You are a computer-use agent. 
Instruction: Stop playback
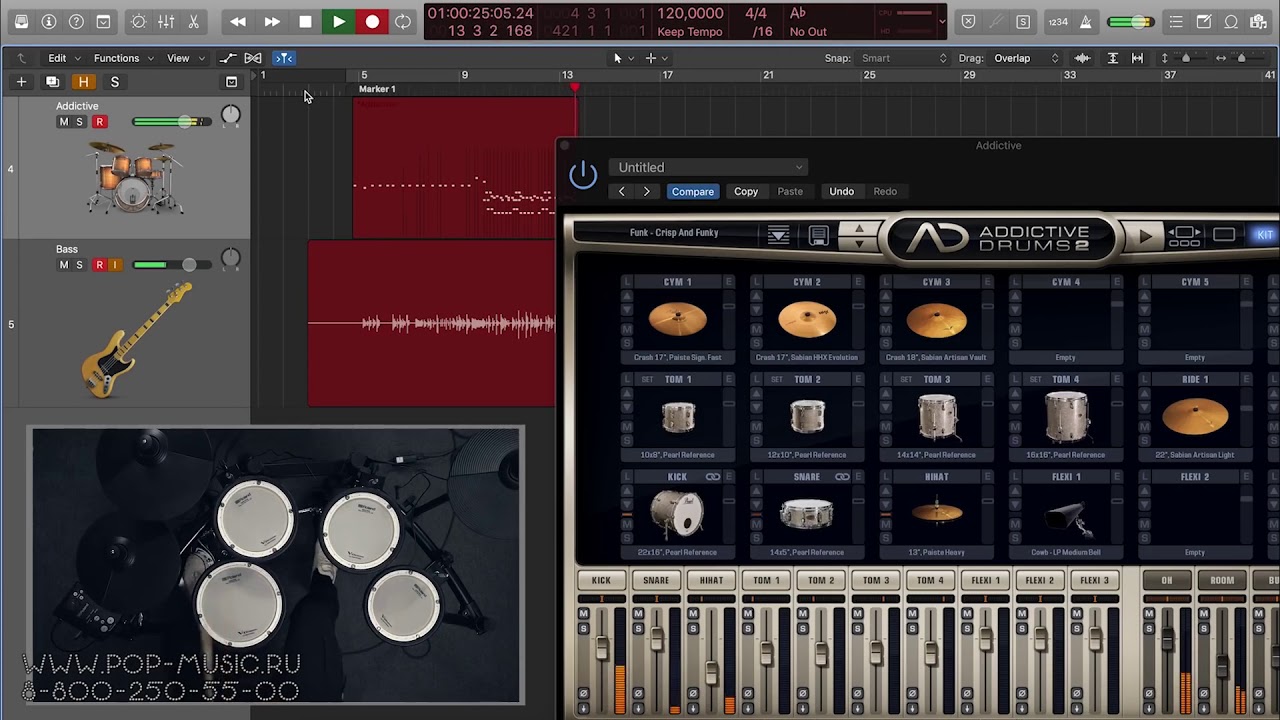coord(305,21)
